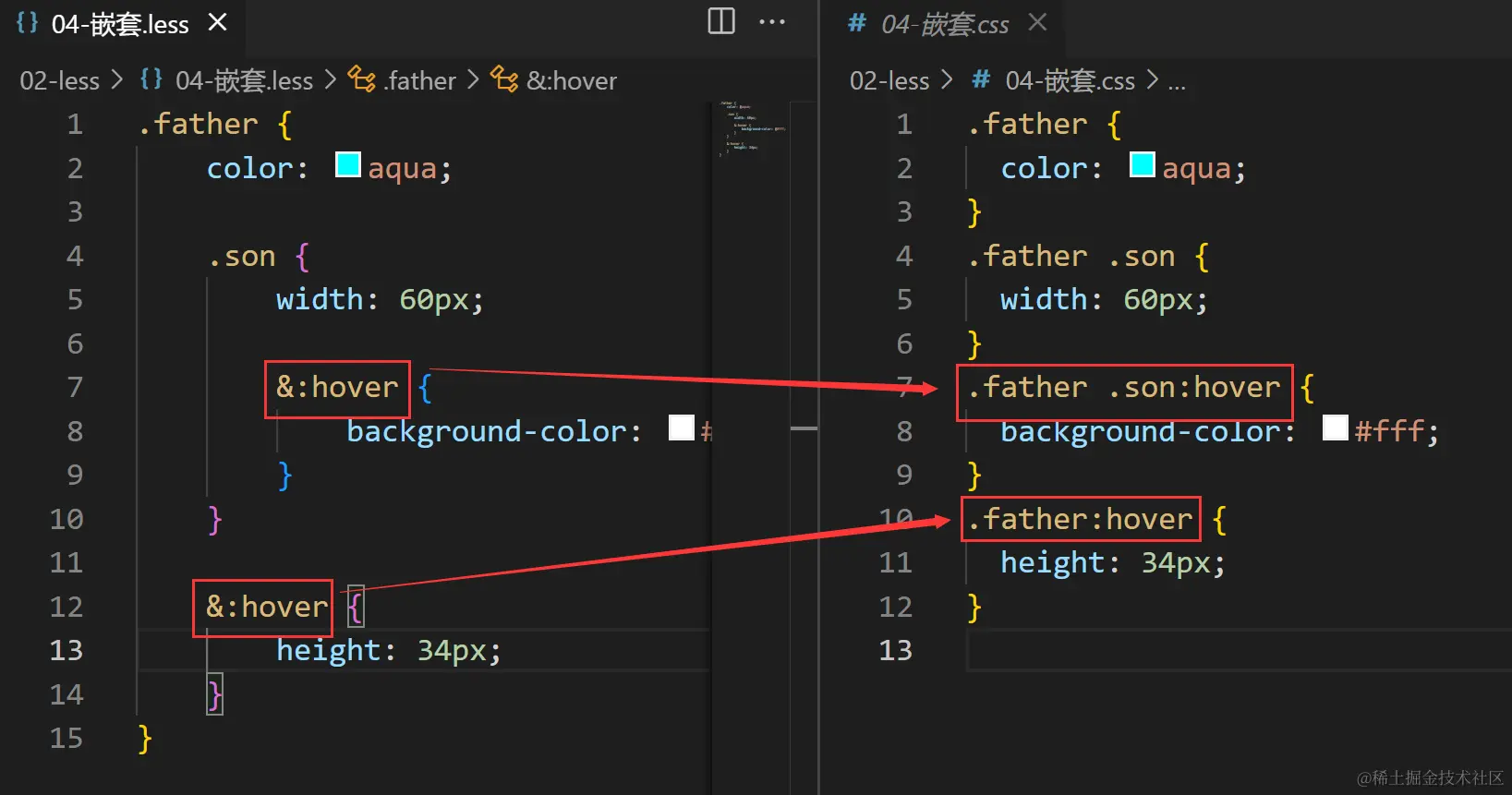Expand chevron after 04-嵌套.css in breadcrumb
The width and height of the screenshot is (1512, 795).
(1152, 80)
